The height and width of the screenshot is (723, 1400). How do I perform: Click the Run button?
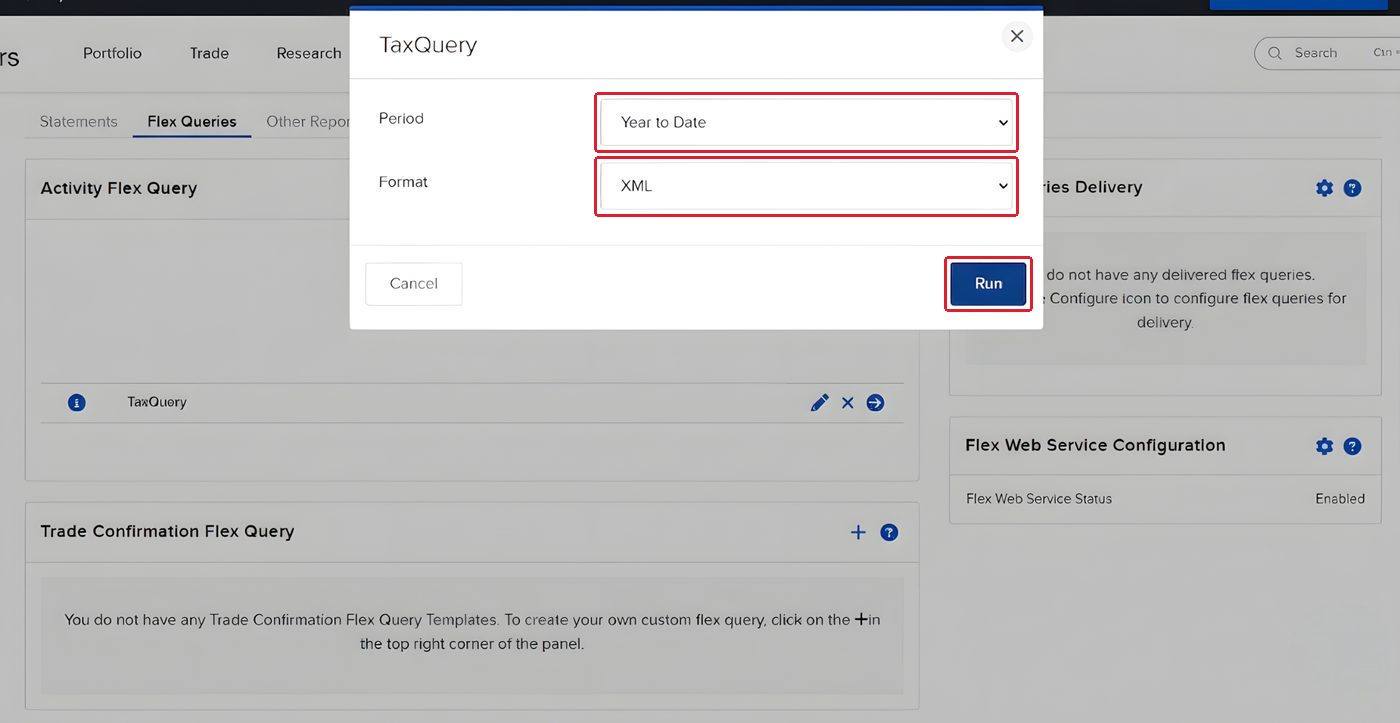(988, 284)
